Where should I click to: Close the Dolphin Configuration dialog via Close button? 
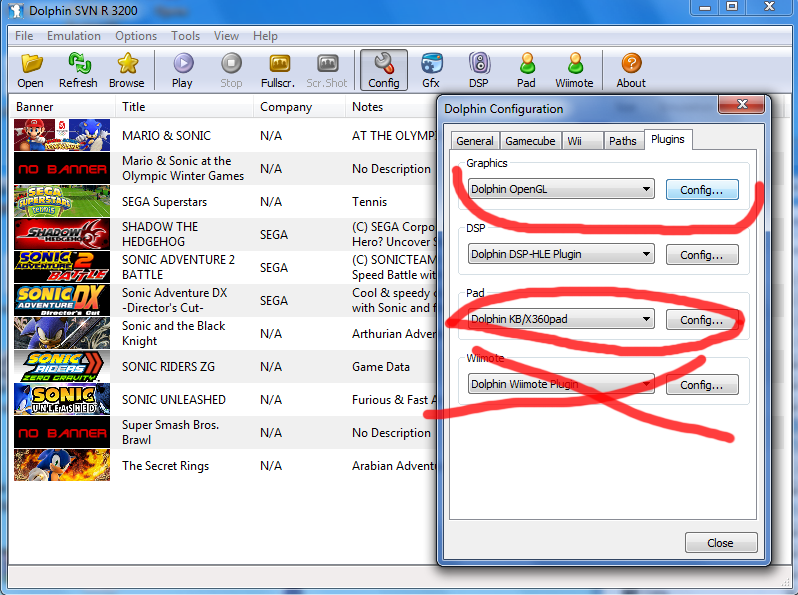point(721,543)
